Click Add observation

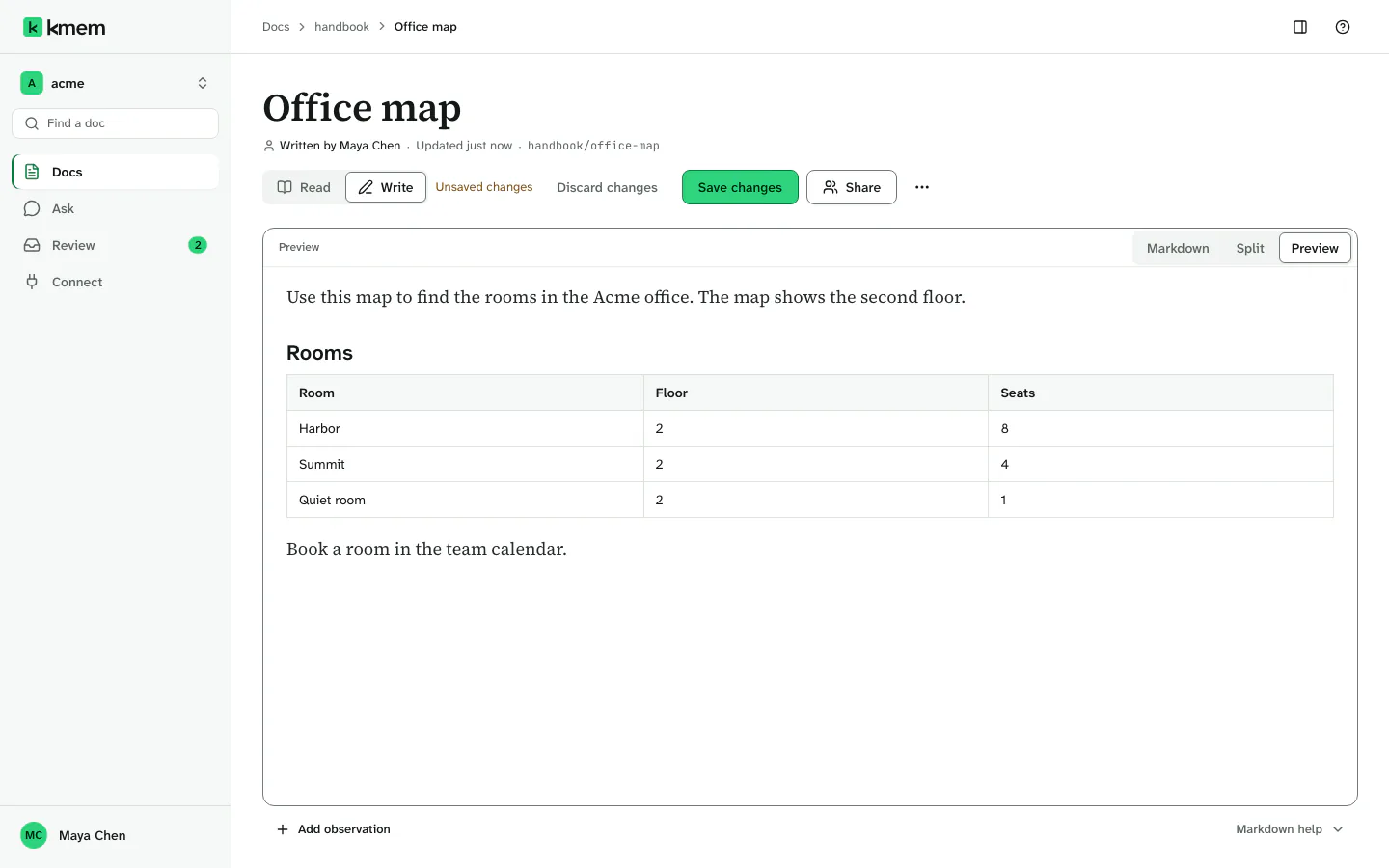pos(334,829)
